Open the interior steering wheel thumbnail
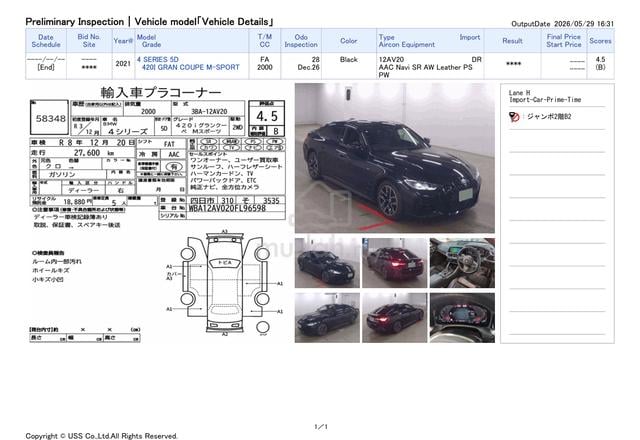 462,263
